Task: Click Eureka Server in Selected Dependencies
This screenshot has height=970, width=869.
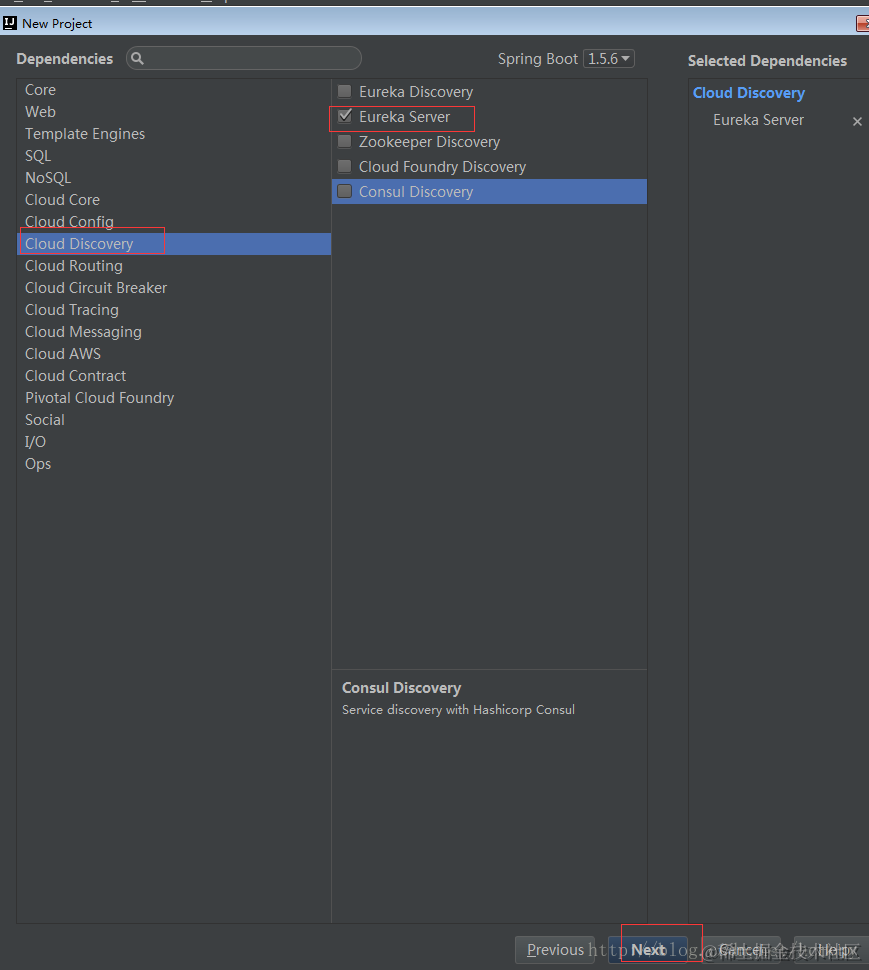Action: point(758,120)
